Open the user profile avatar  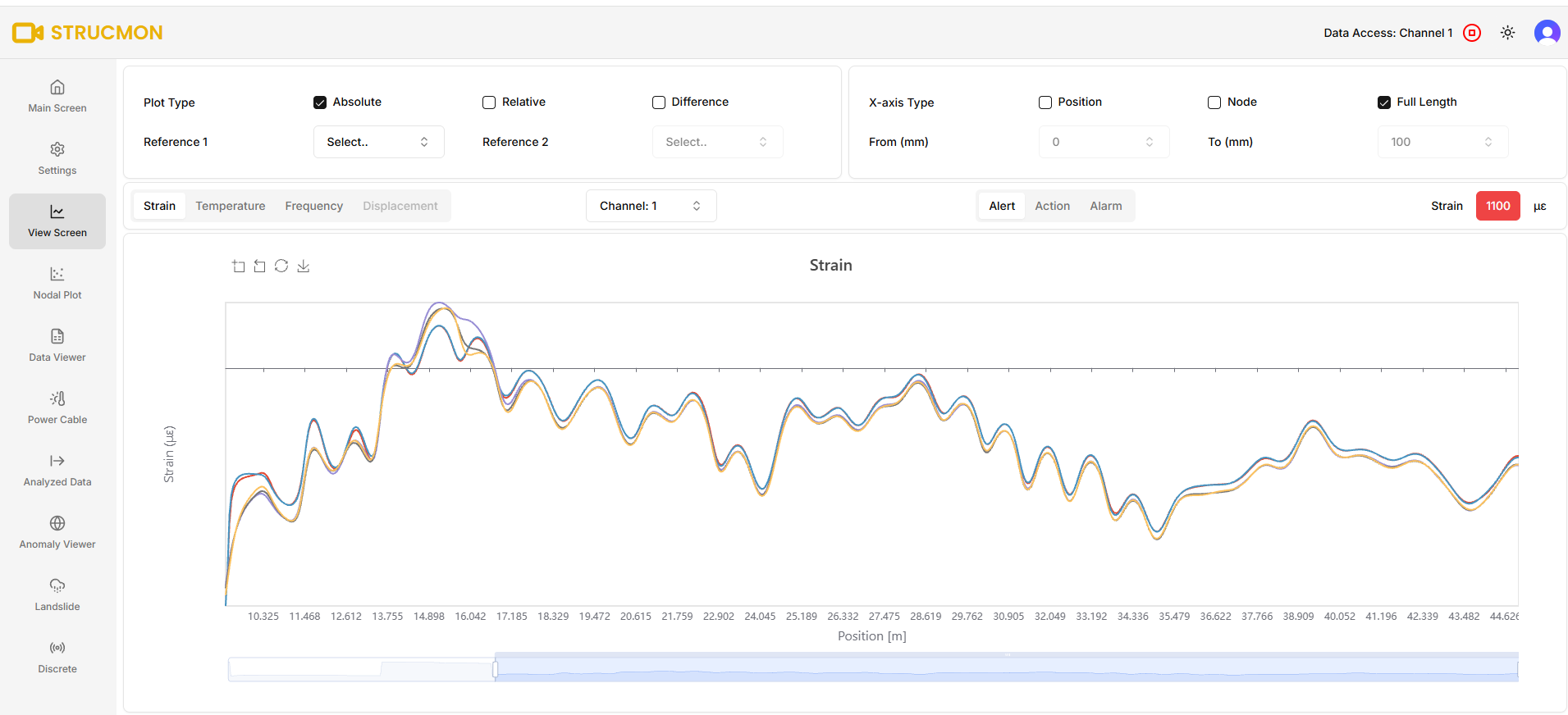tap(1547, 33)
